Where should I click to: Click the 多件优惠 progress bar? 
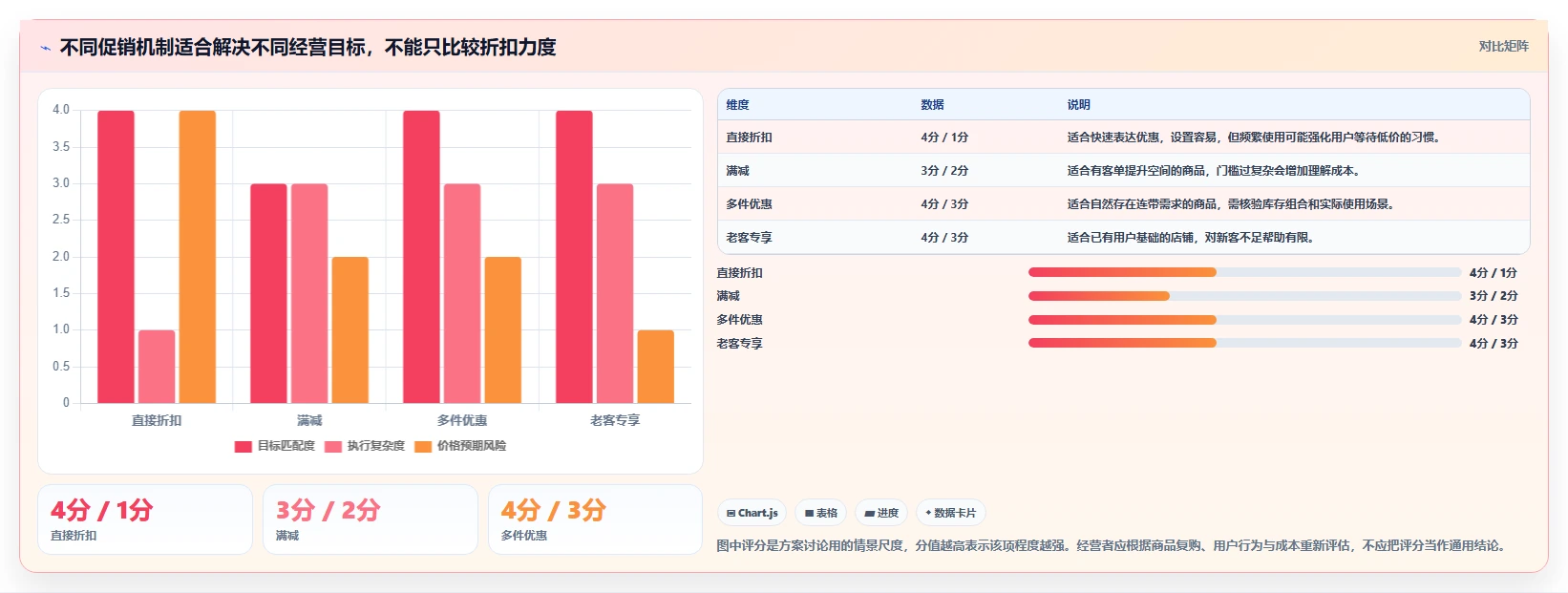tap(1244, 320)
